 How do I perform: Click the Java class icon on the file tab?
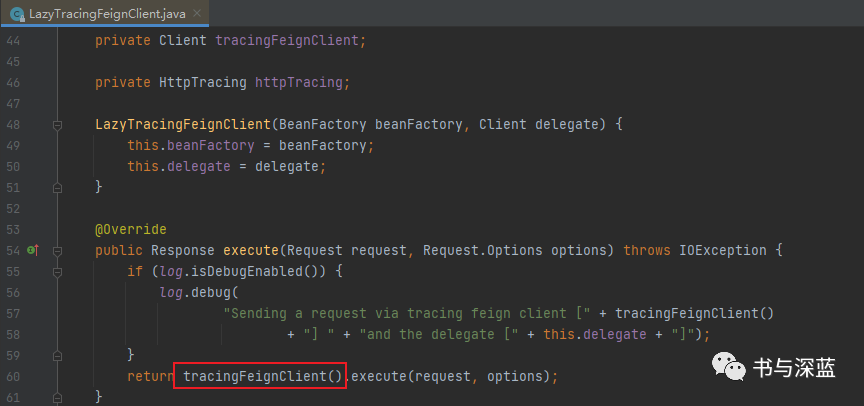[18, 13]
